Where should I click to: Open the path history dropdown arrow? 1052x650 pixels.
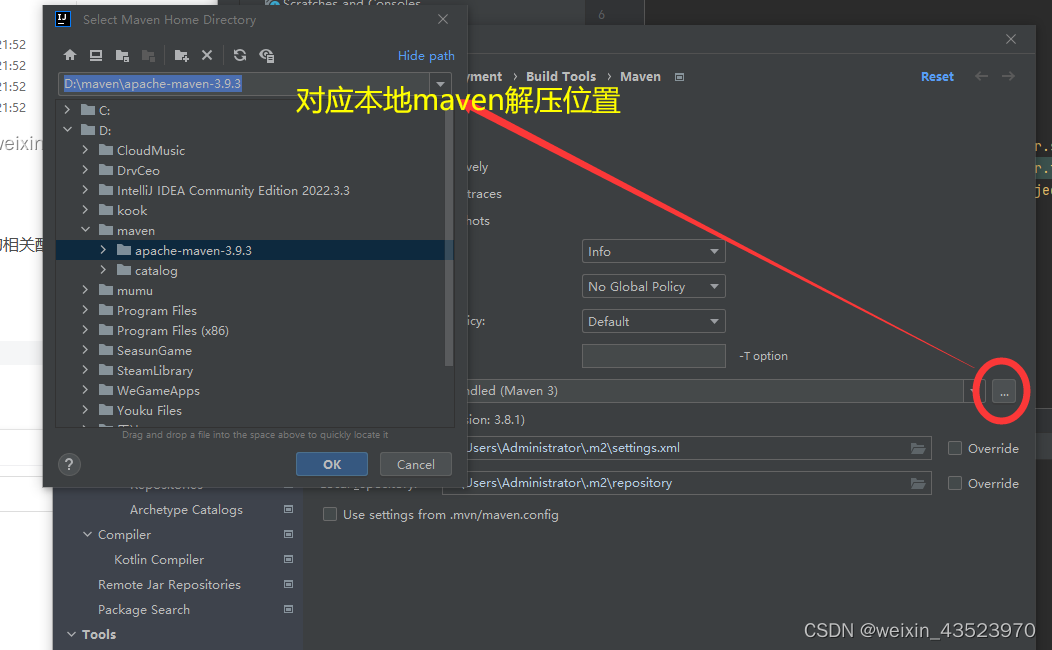point(441,84)
